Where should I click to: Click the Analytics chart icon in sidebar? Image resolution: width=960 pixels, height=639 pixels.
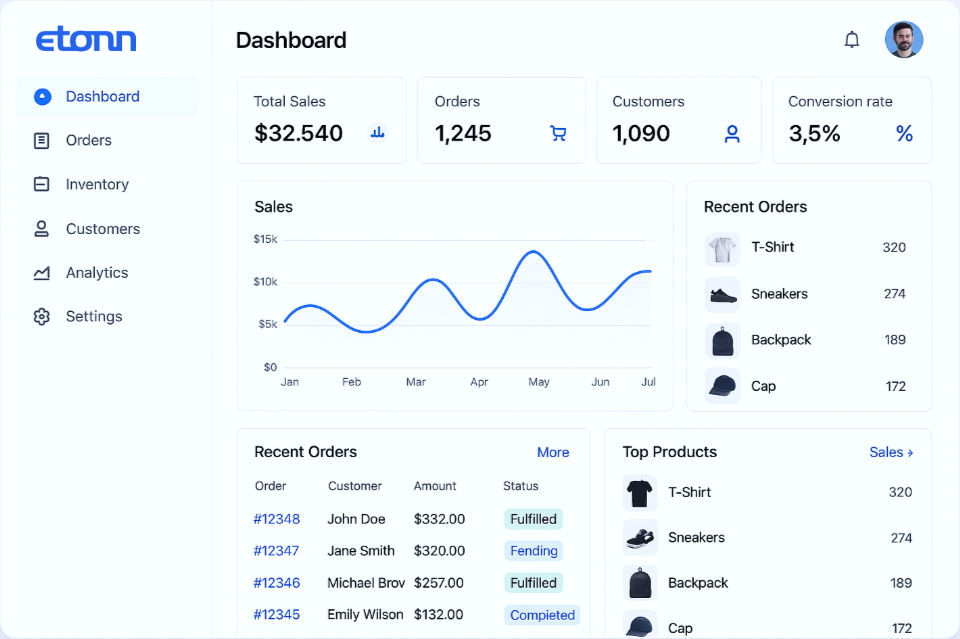click(42, 273)
